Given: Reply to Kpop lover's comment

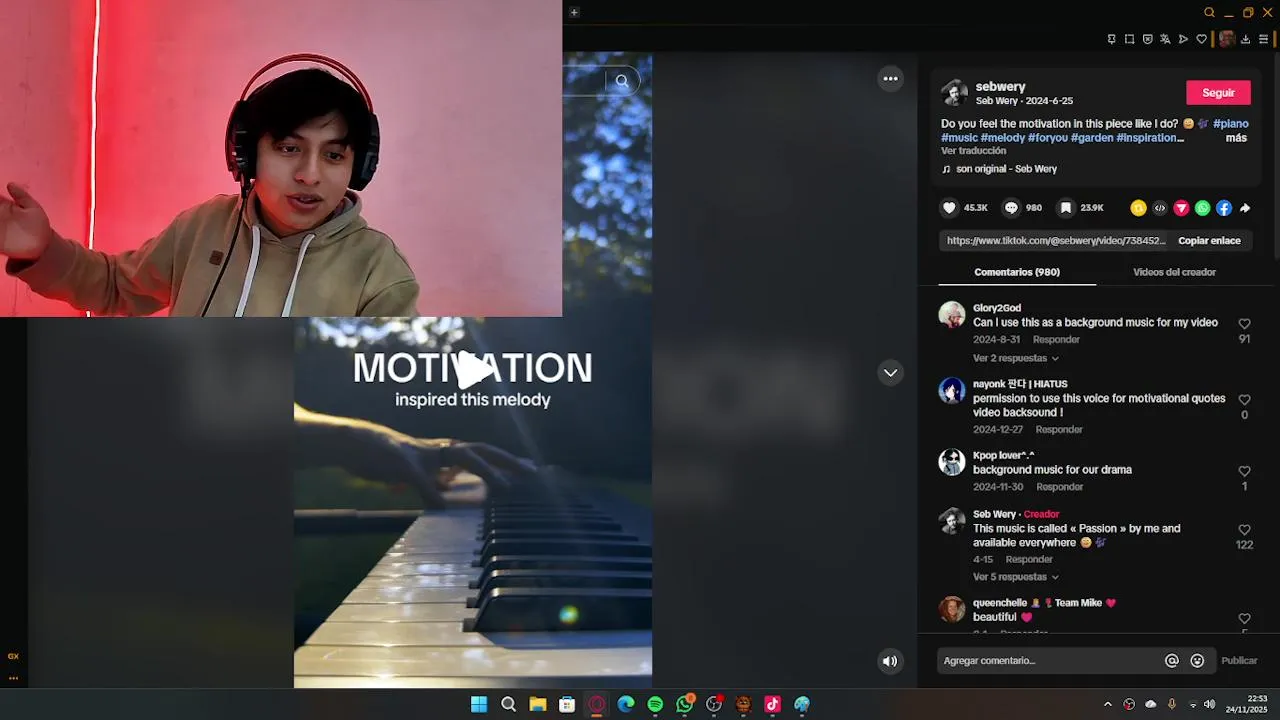Looking at the screenshot, I should coord(1060,487).
